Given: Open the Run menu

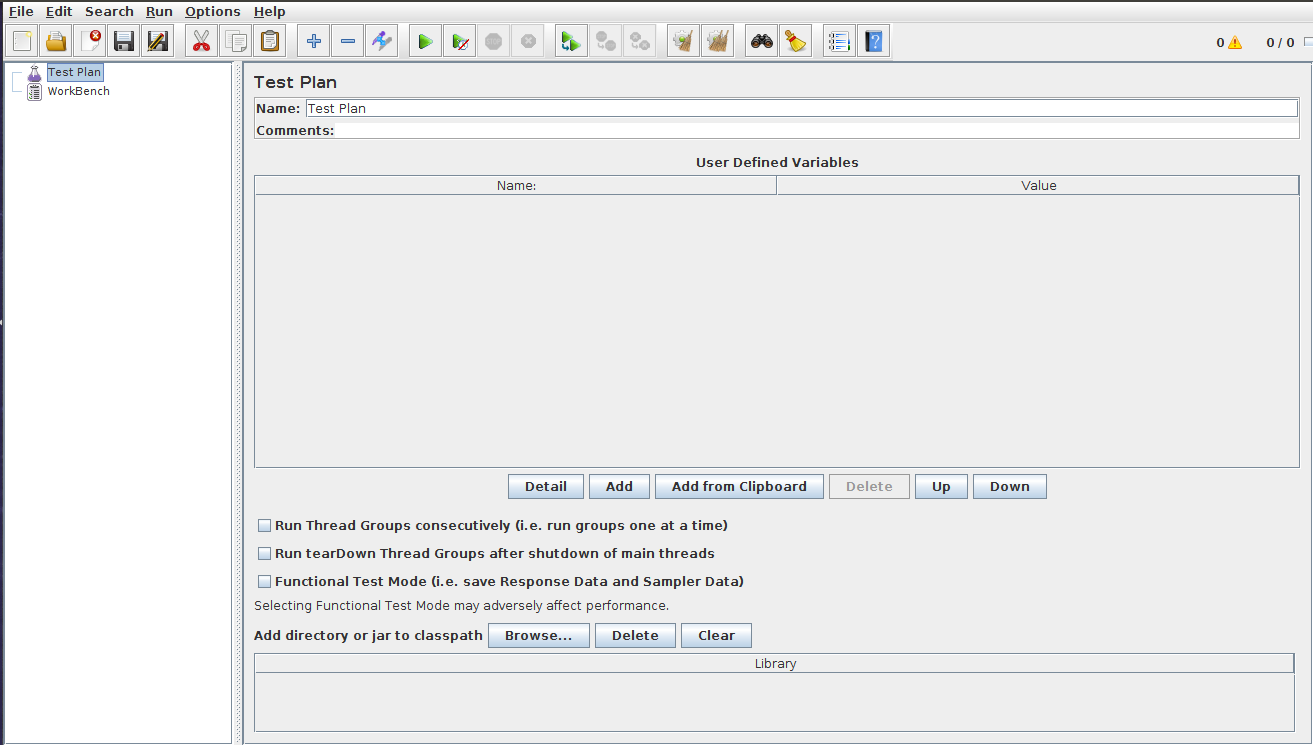Looking at the screenshot, I should (x=159, y=11).
